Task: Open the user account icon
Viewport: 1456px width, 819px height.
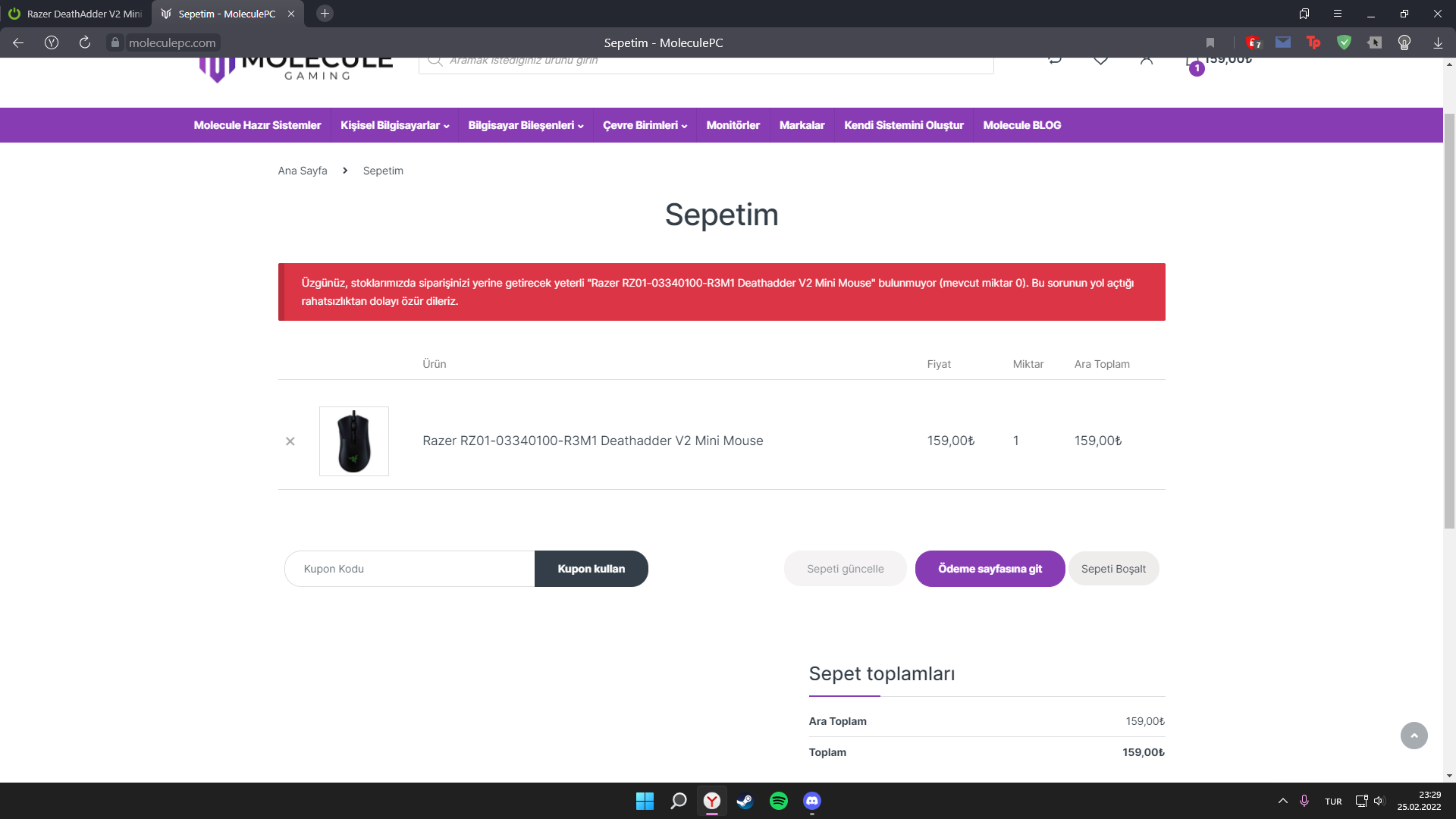Action: (1146, 60)
